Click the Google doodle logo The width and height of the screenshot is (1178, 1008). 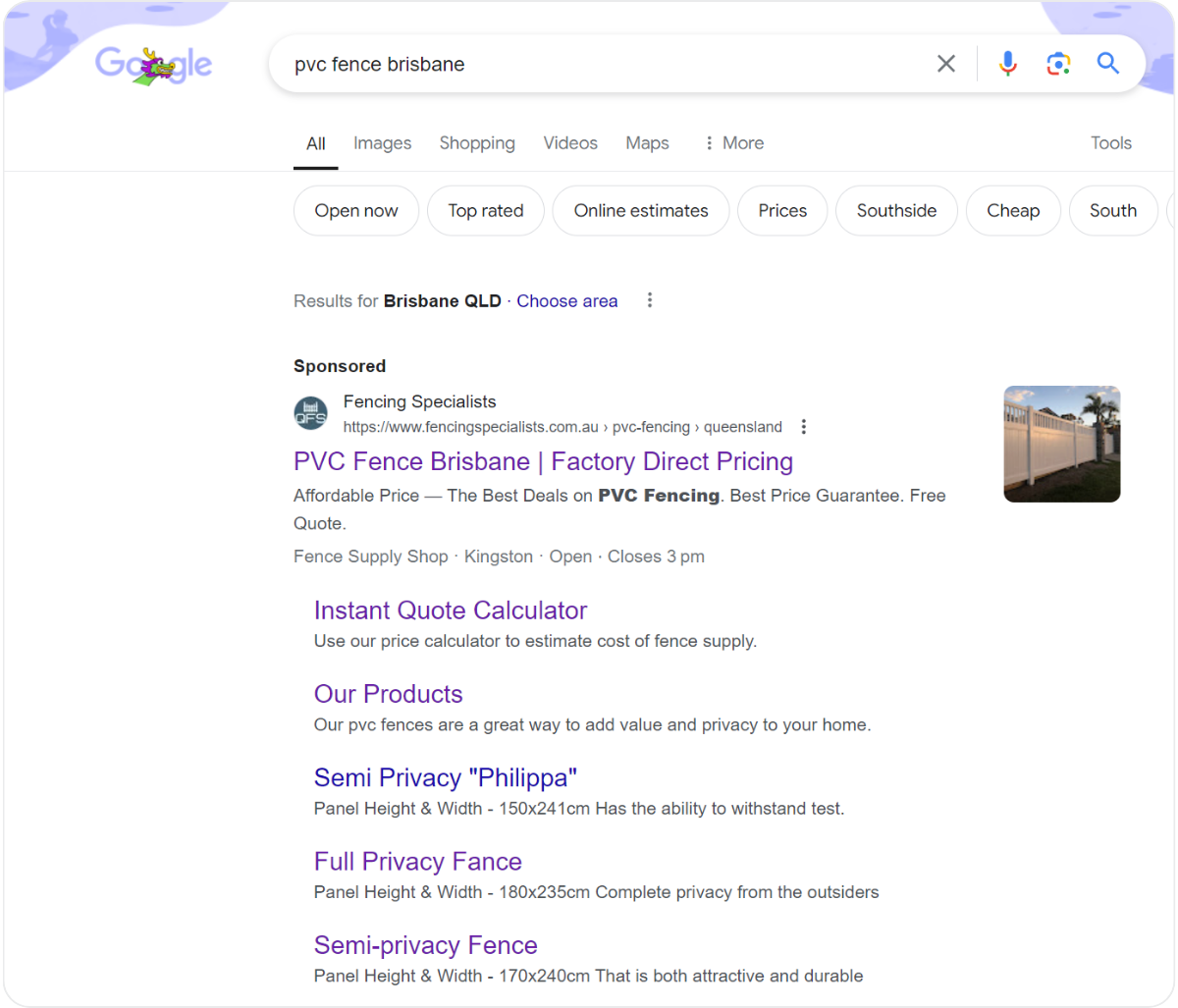[x=153, y=66]
